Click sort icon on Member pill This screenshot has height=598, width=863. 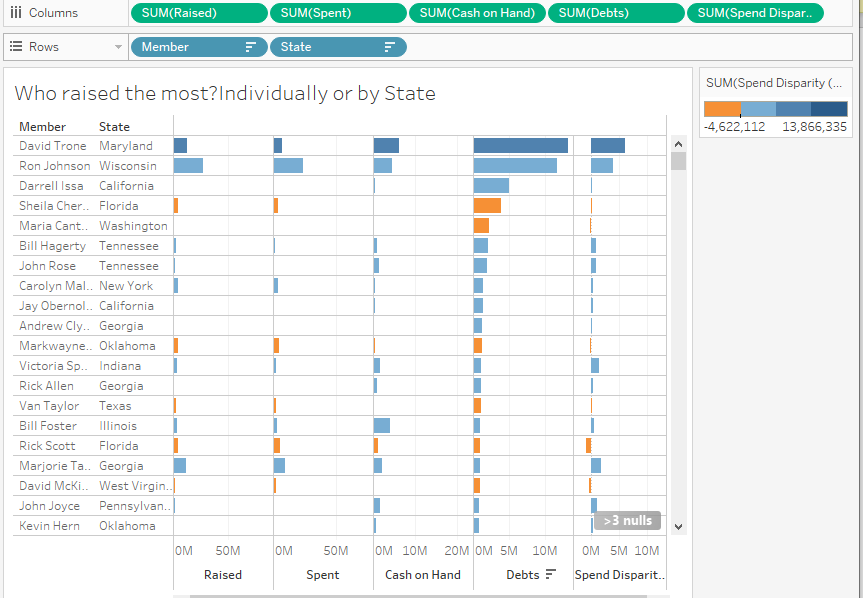pos(250,47)
